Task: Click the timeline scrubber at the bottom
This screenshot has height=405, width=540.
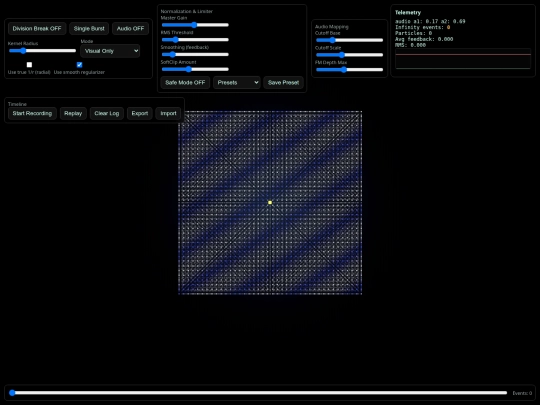Action: click(x=258, y=393)
